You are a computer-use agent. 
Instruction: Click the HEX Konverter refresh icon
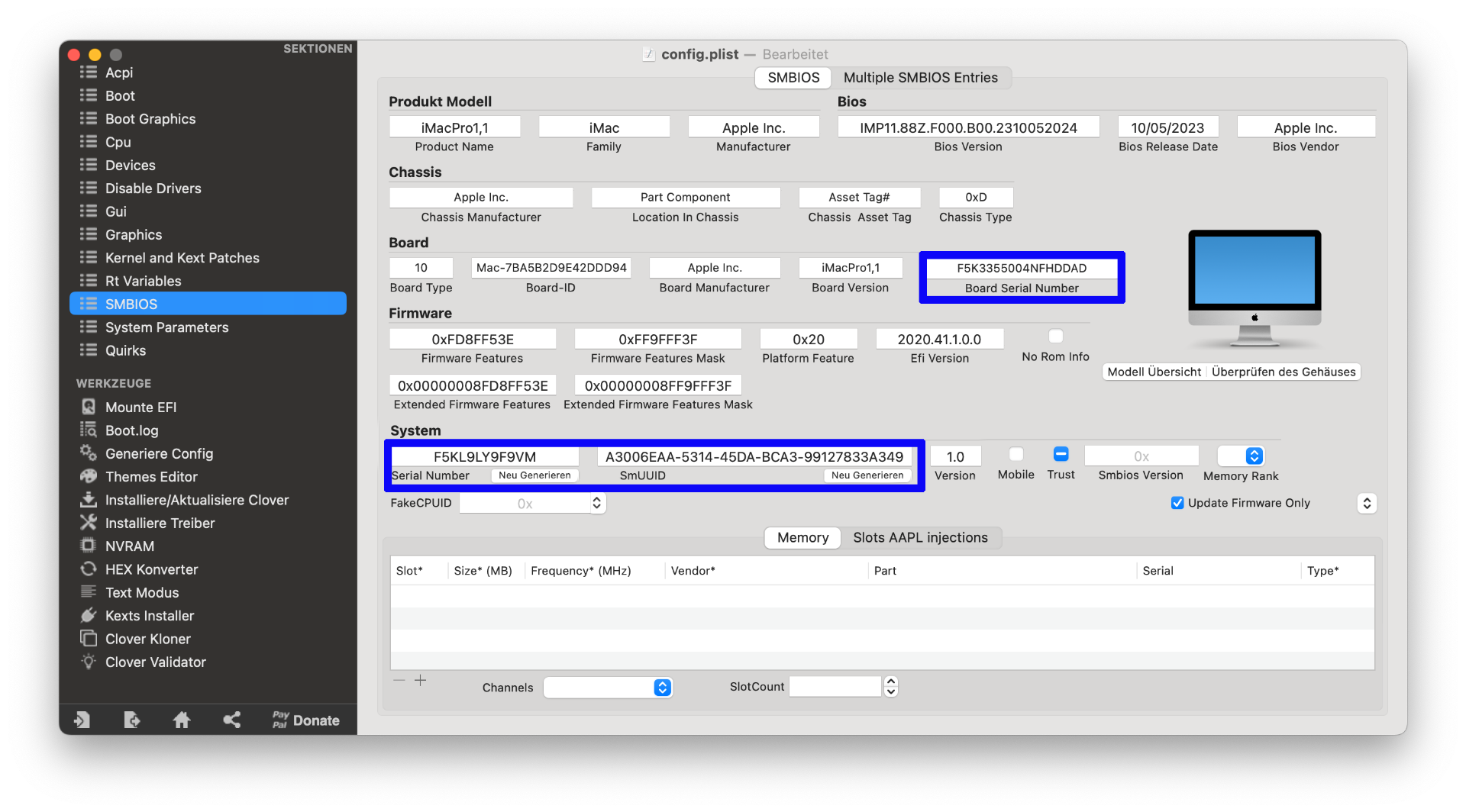(x=89, y=569)
